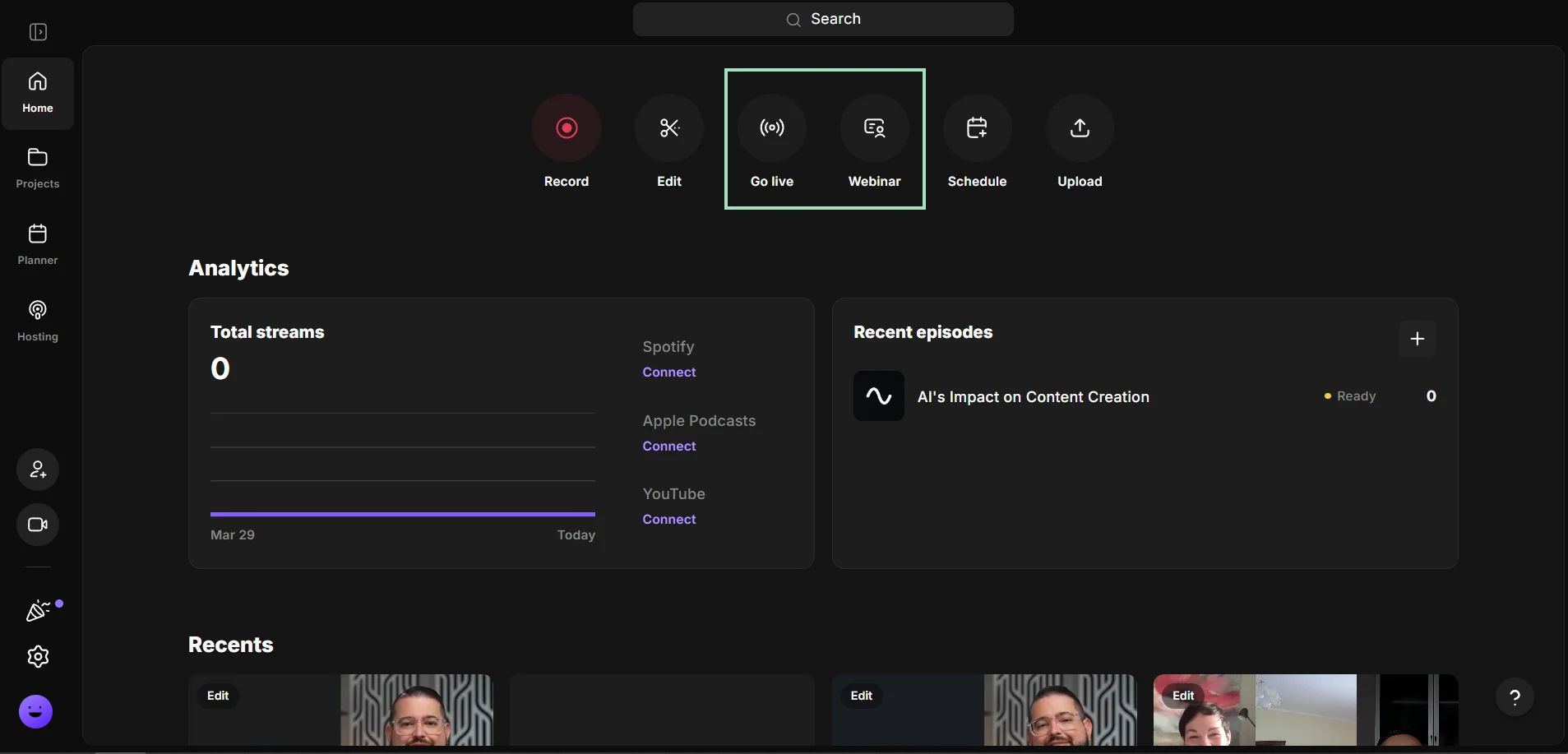Image resolution: width=1568 pixels, height=754 pixels.
Task: Click the Recents section heading
Action: coord(231,645)
